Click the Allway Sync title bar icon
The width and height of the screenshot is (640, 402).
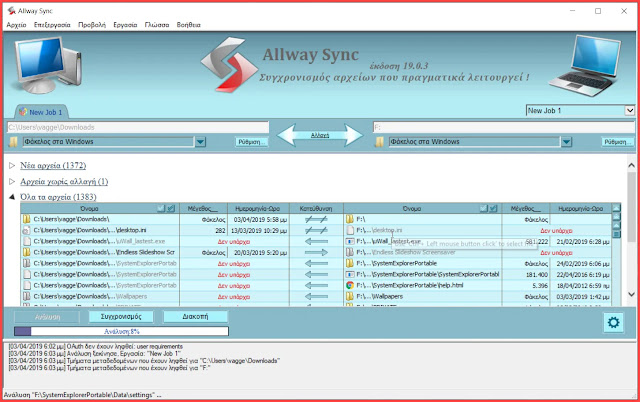tap(11, 11)
